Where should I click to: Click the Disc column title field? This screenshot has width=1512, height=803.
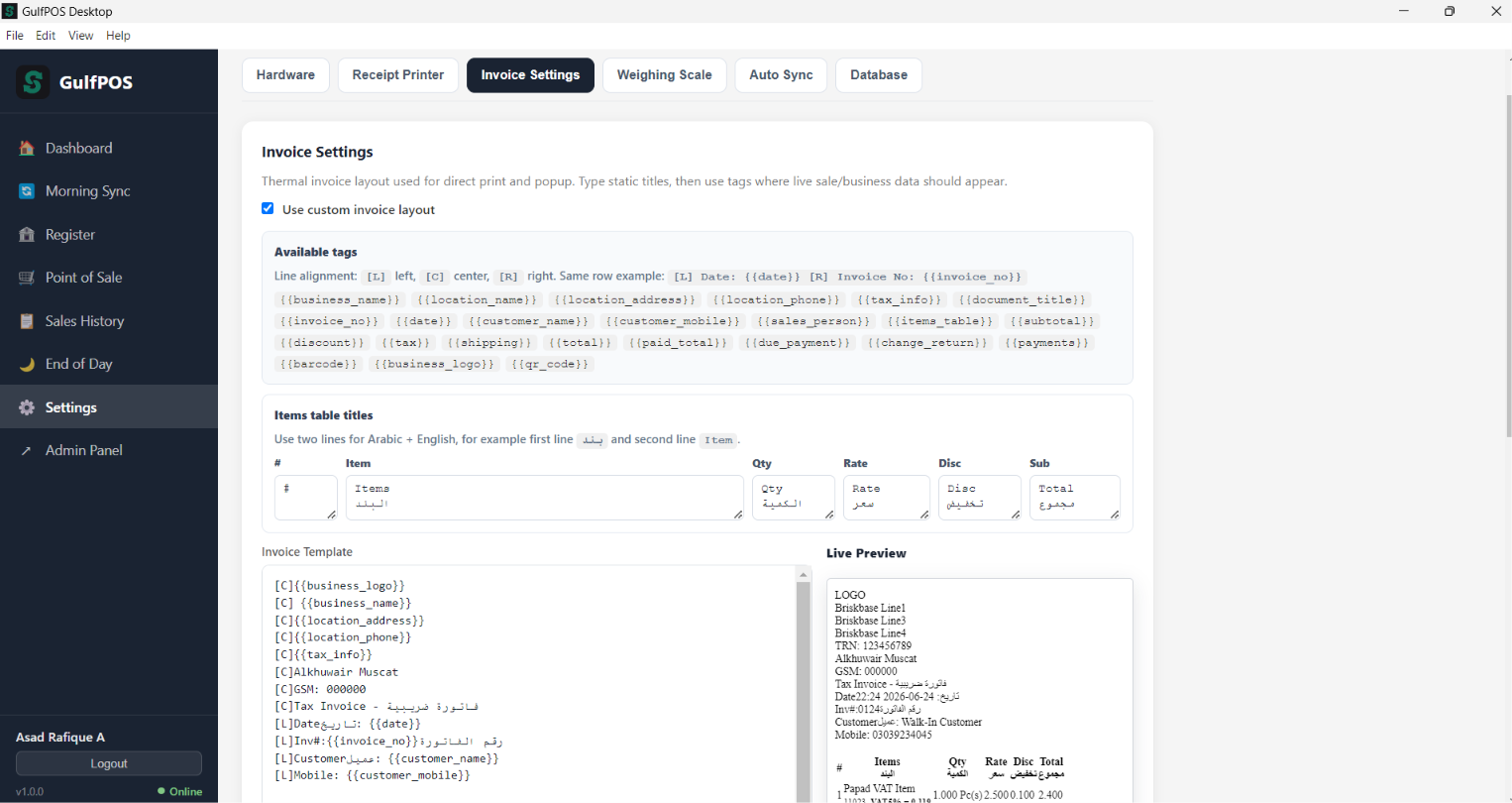click(979, 498)
